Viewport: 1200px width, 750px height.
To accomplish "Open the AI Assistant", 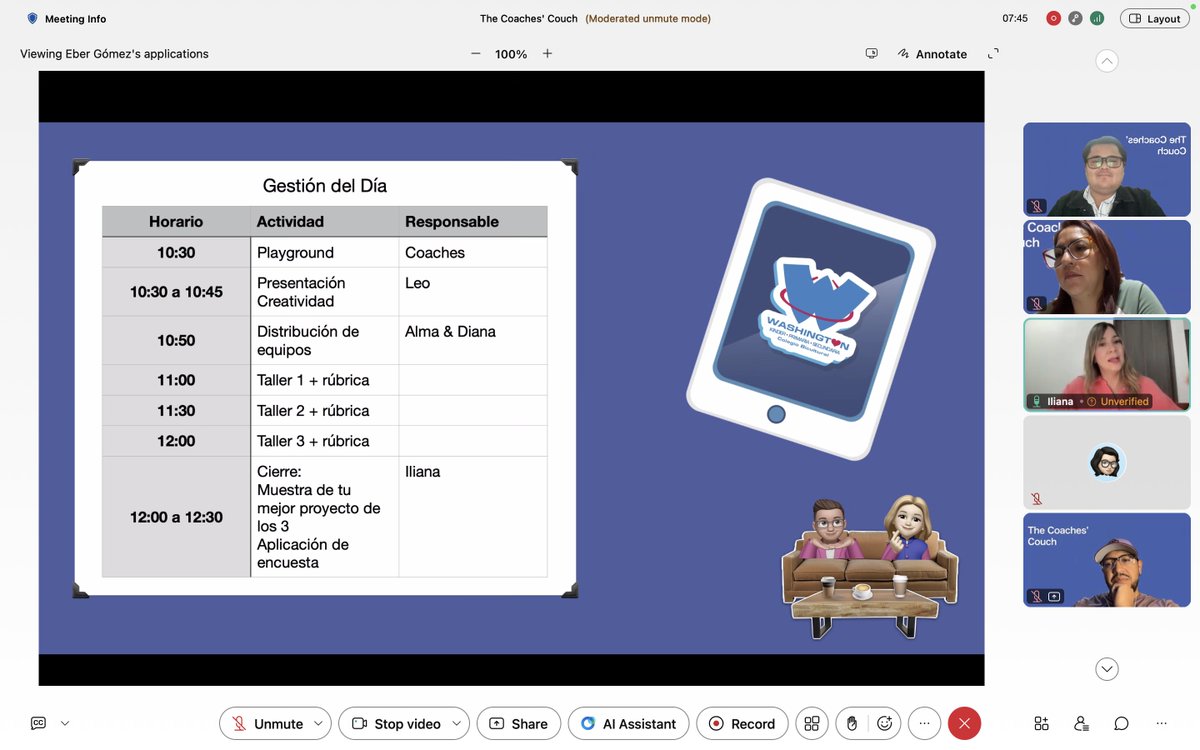I will click(628, 723).
